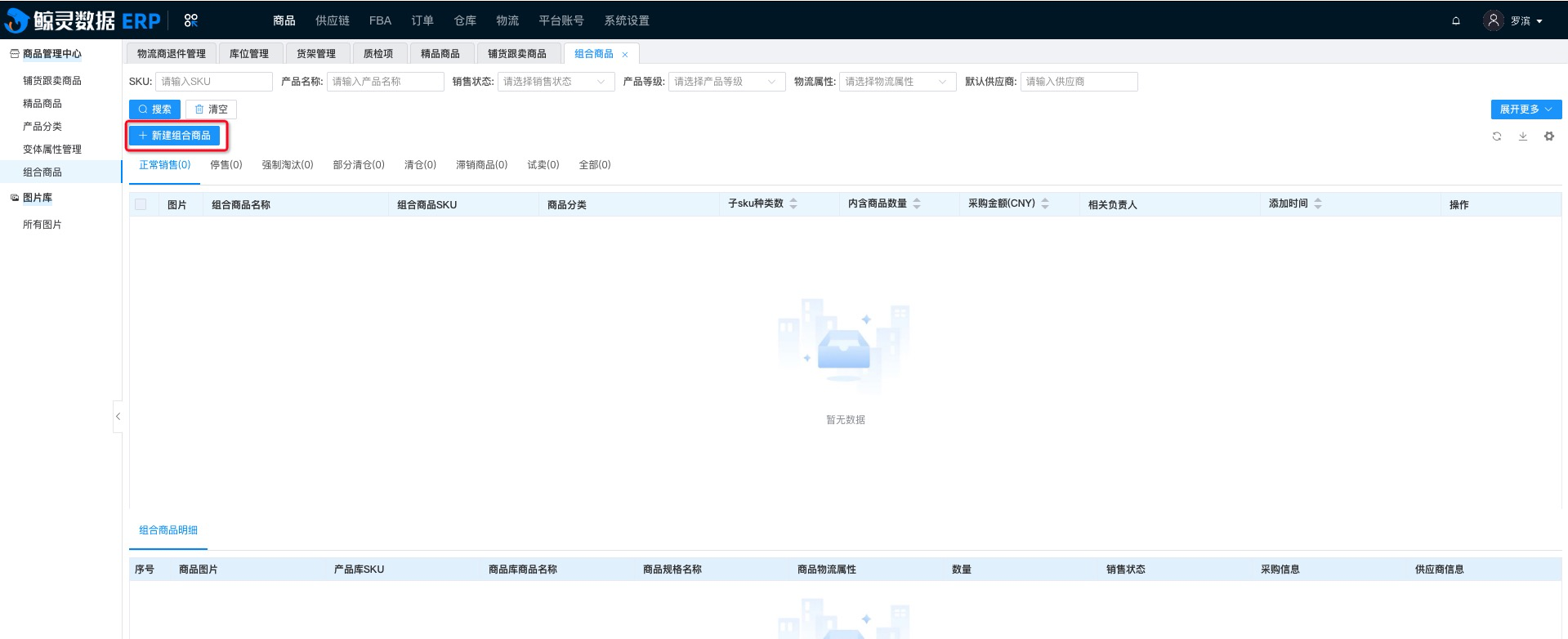Open the 仓库 top menu
The image size is (1568, 639).
[465, 20]
